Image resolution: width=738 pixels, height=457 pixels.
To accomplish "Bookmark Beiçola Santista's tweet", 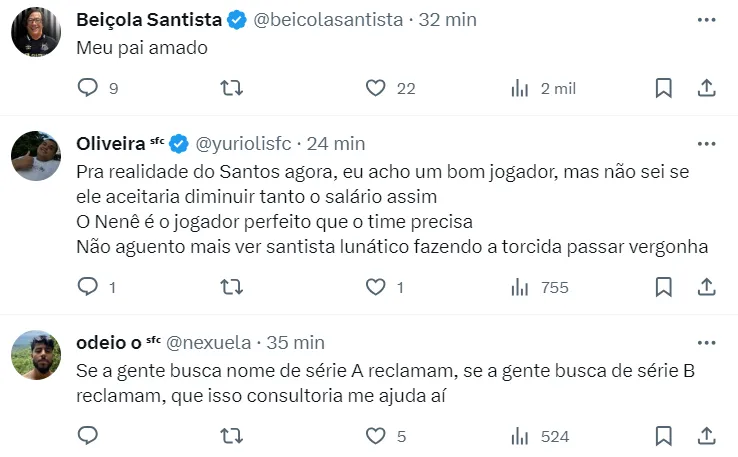I will click(x=663, y=88).
